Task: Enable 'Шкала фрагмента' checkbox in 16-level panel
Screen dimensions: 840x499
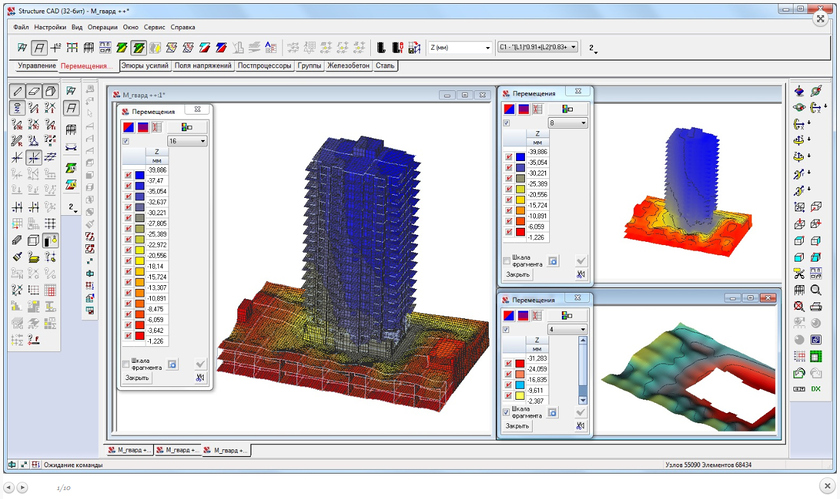Action: click(x=126, y=364)
